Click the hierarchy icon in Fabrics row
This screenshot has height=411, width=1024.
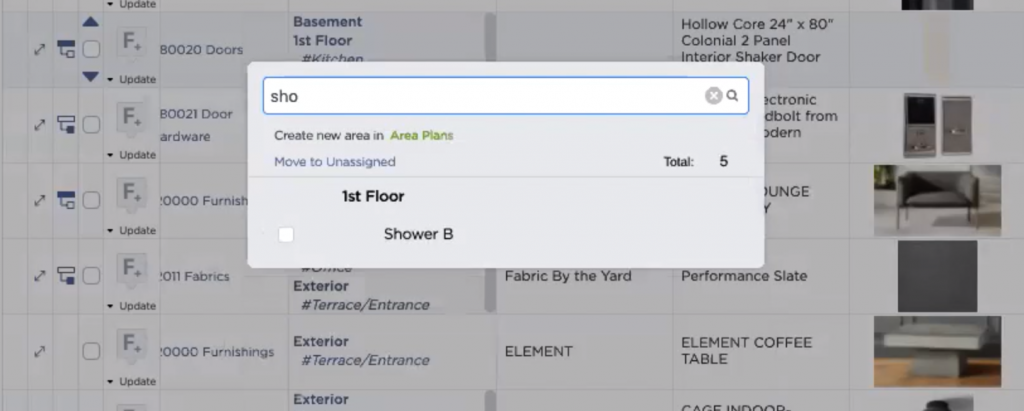(68, 275)
